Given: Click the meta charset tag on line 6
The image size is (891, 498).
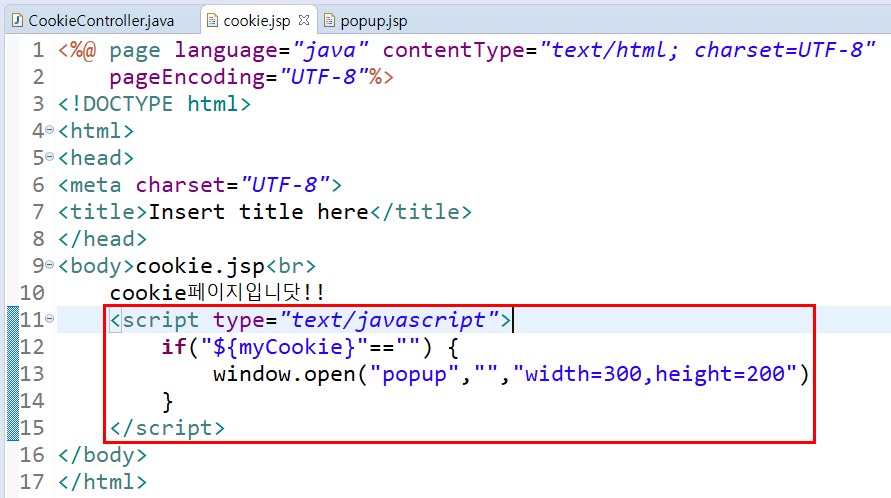Looking at the screenshot, I should [200, 185].
